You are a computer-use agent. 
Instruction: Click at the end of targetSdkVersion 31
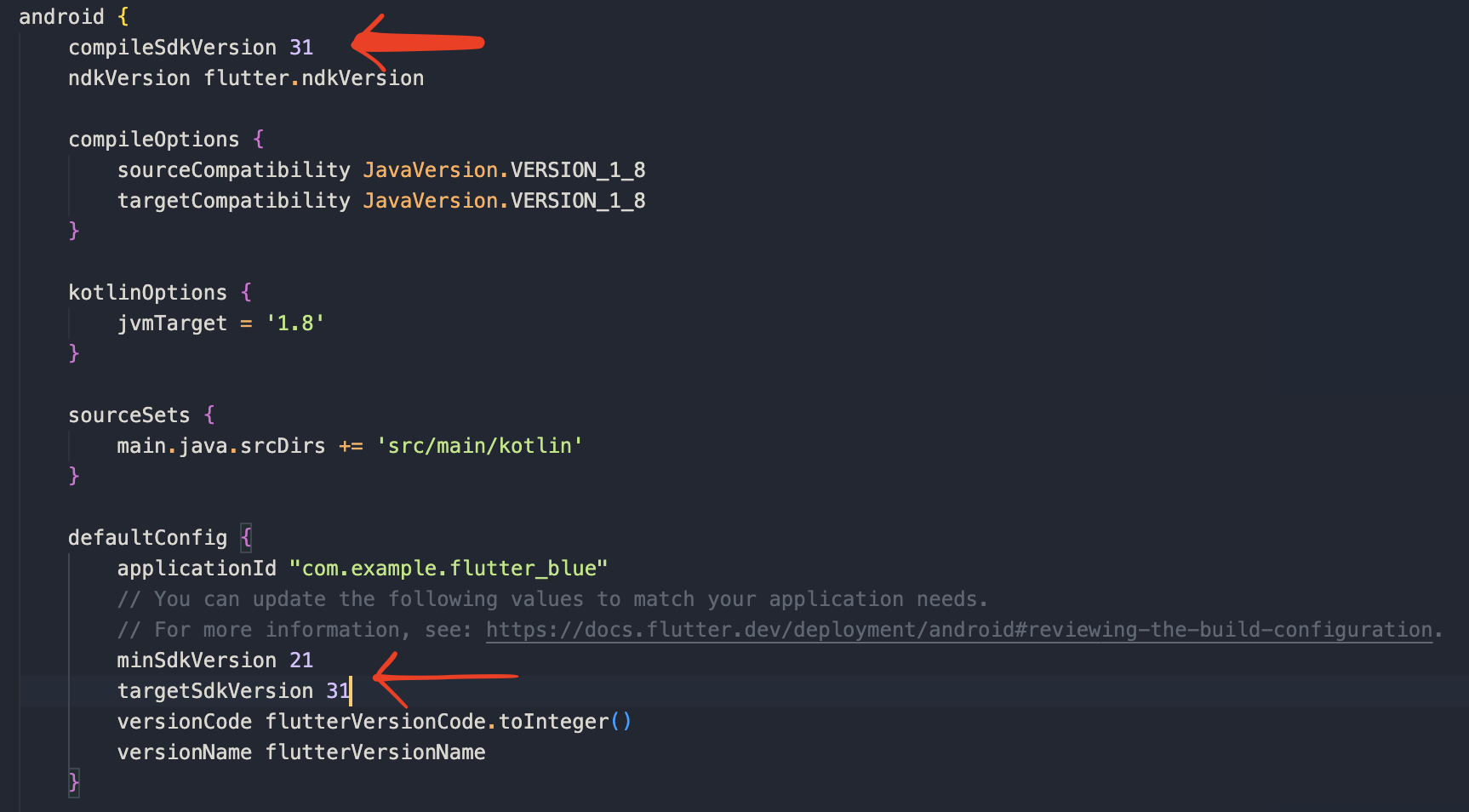point(351,691)
